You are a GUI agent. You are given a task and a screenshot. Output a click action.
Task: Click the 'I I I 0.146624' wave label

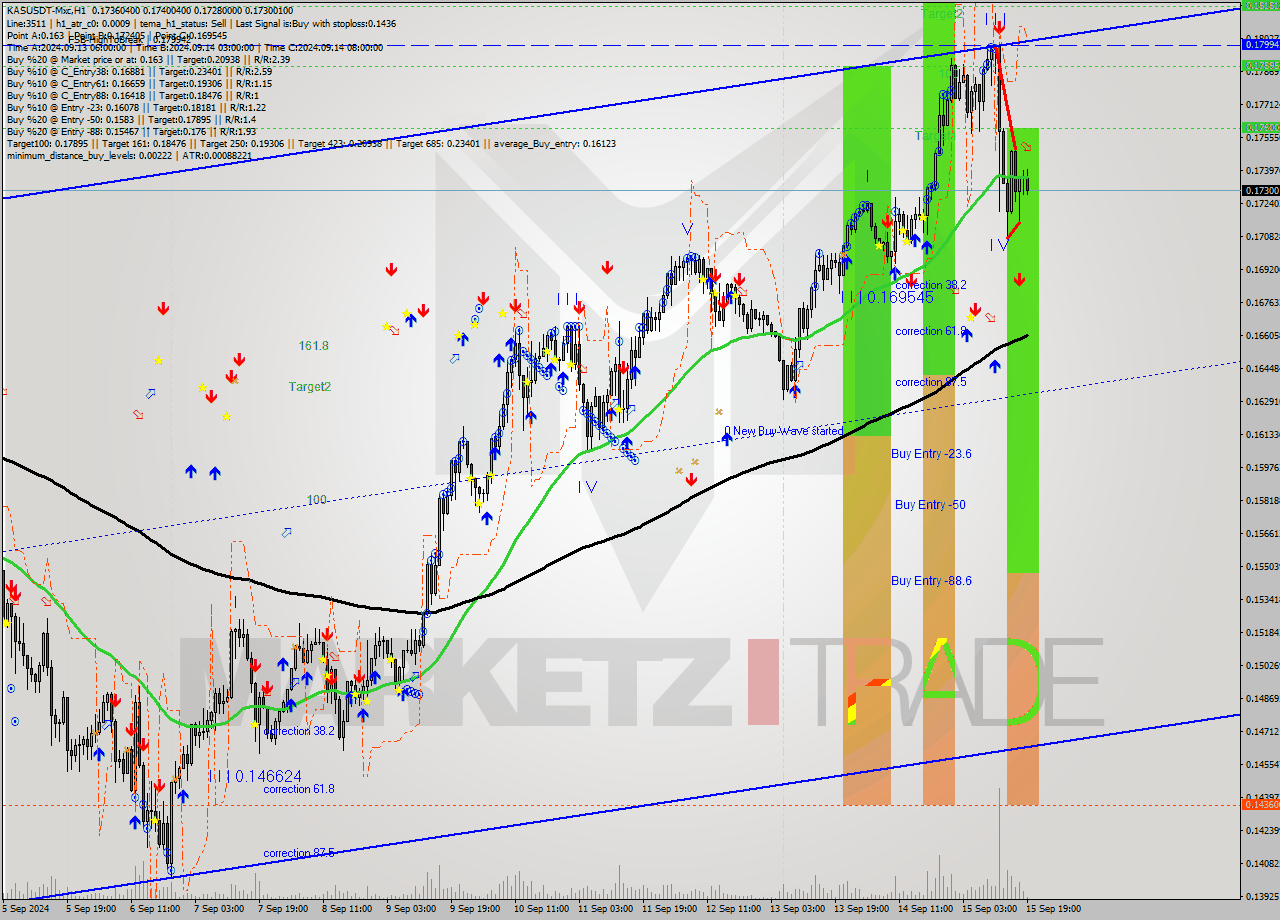(256, 775)
